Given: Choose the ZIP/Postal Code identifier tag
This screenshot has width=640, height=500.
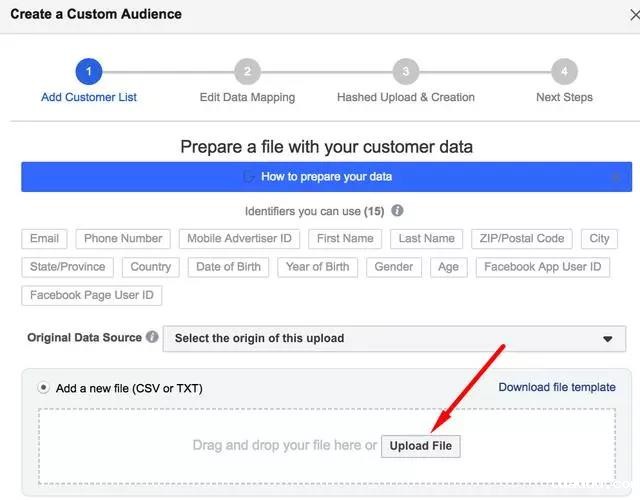Looking at the screenshot, I should point(521,239).
